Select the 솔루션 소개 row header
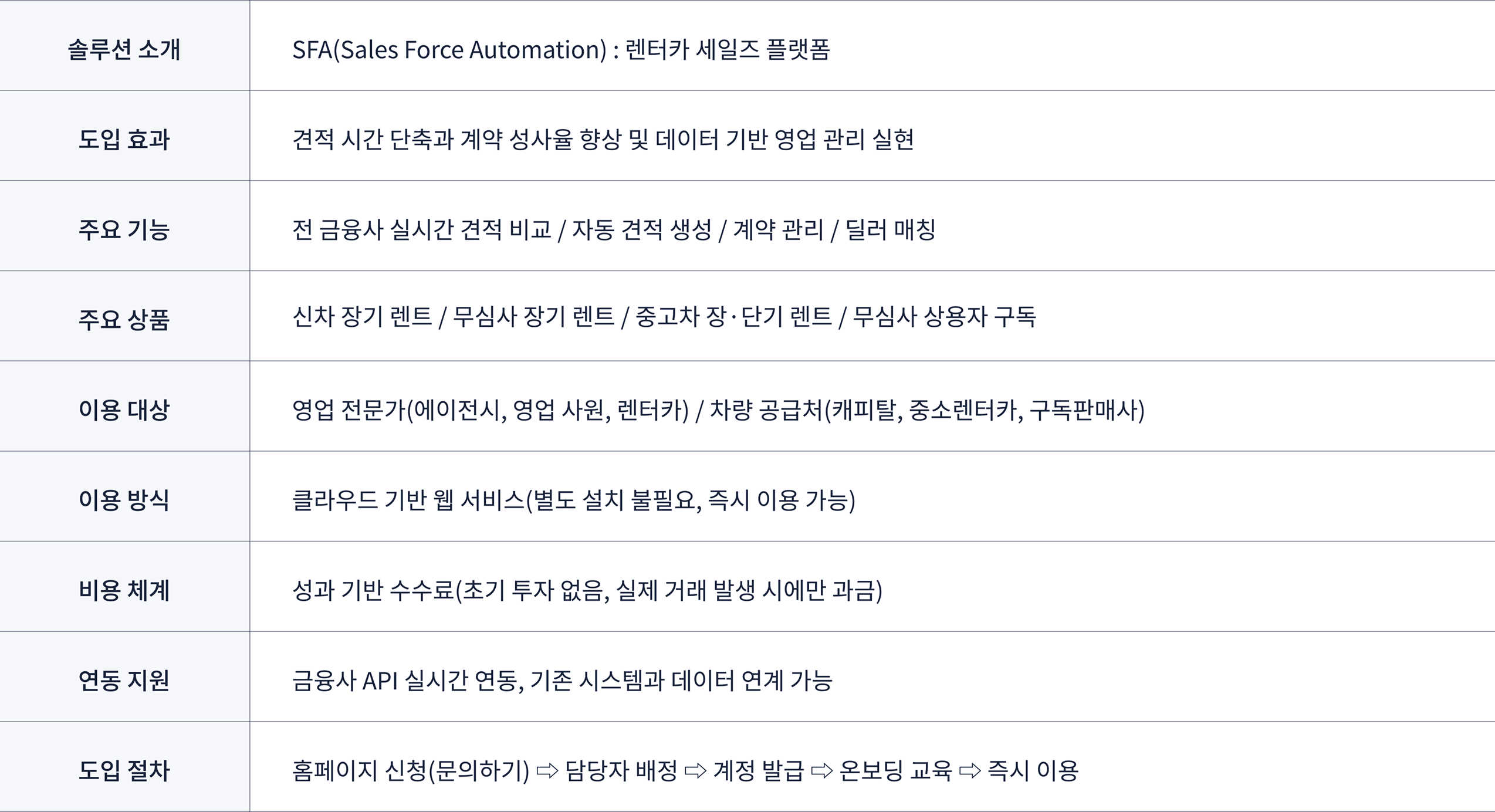This screenshot has height=812, width=1495. pyautogui.click(x=124, y=49)
